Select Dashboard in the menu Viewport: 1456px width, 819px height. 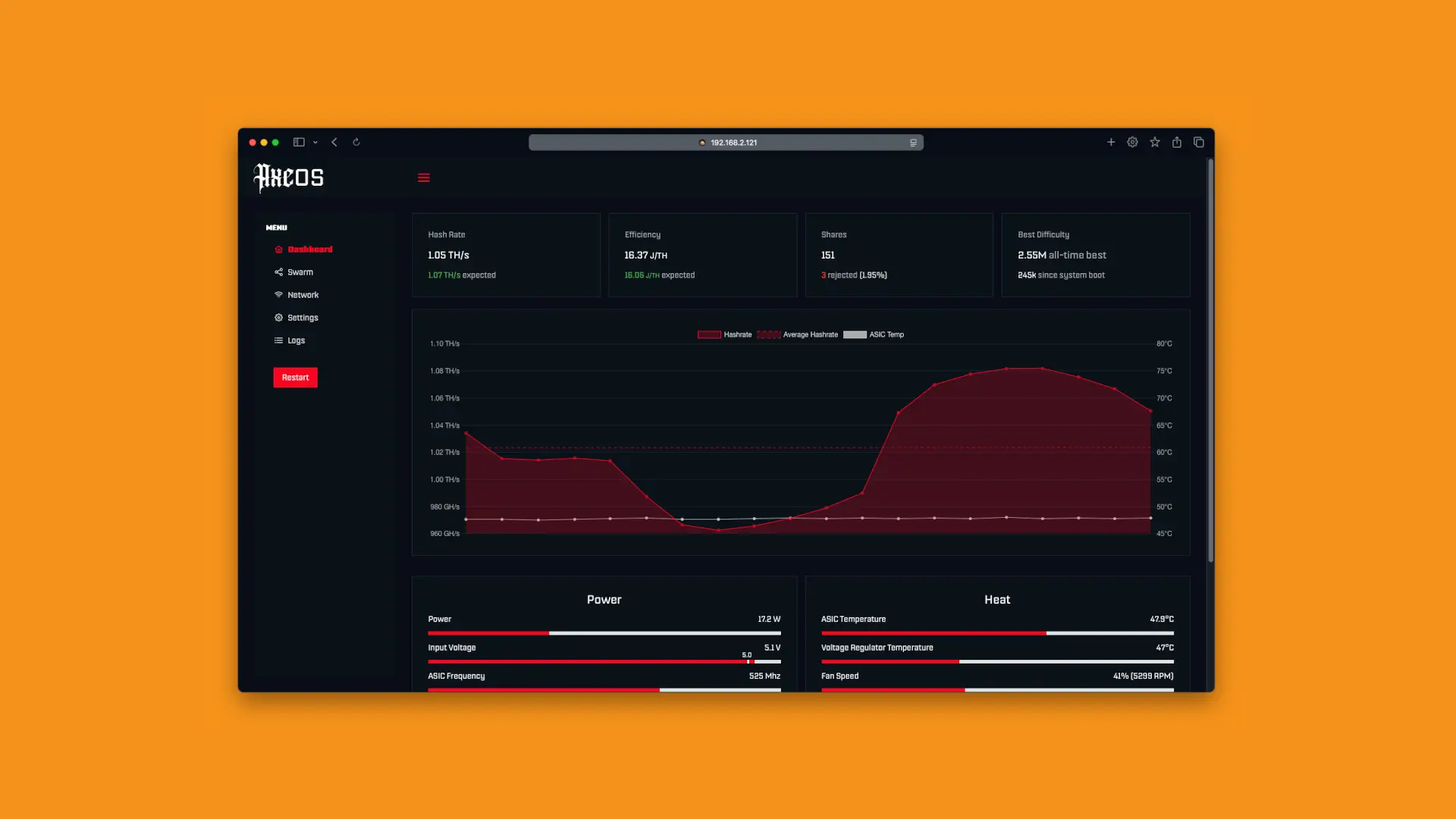tap(309, 249)
